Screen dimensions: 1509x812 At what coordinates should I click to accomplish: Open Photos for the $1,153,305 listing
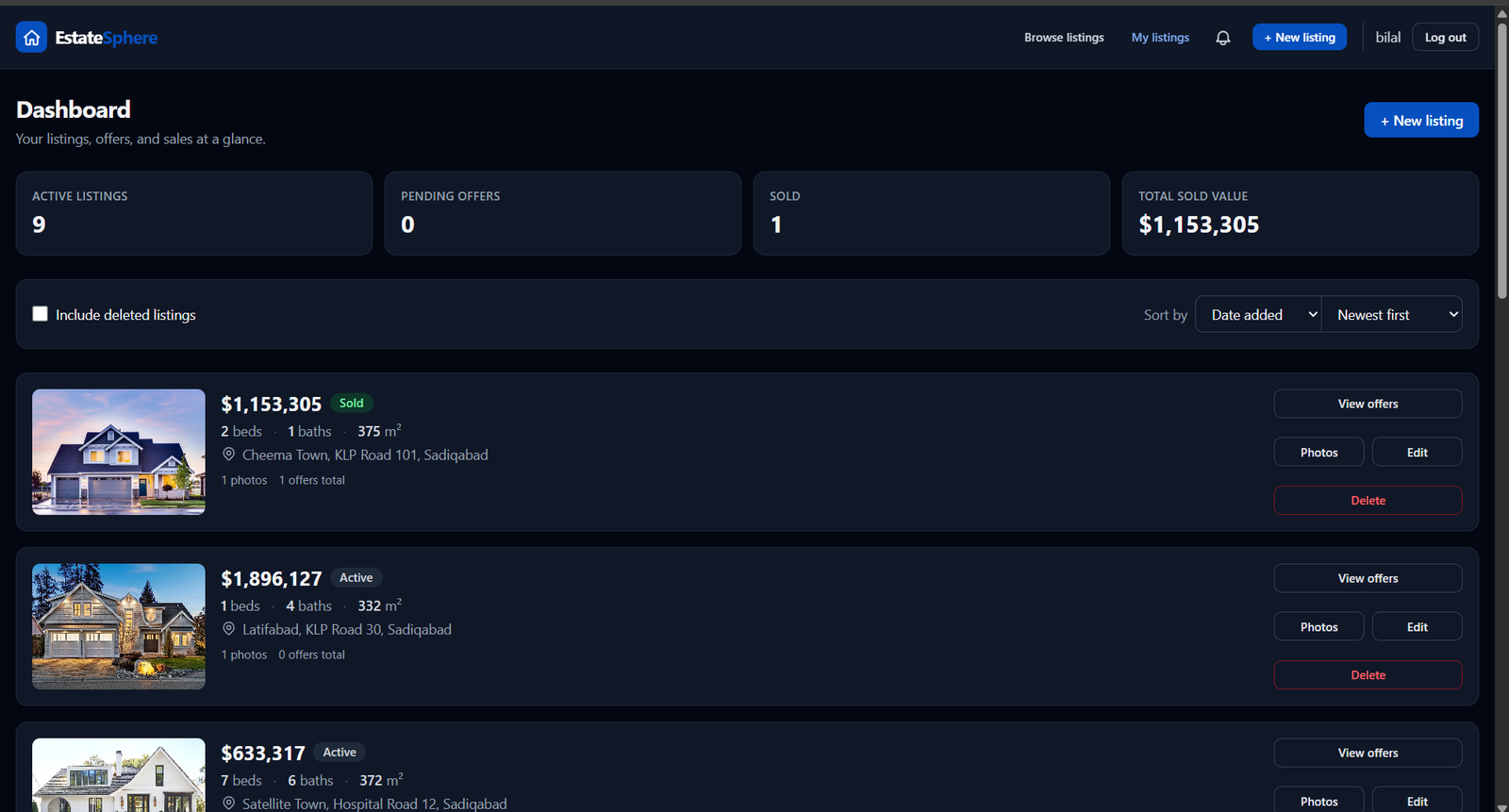[1318, 453]
